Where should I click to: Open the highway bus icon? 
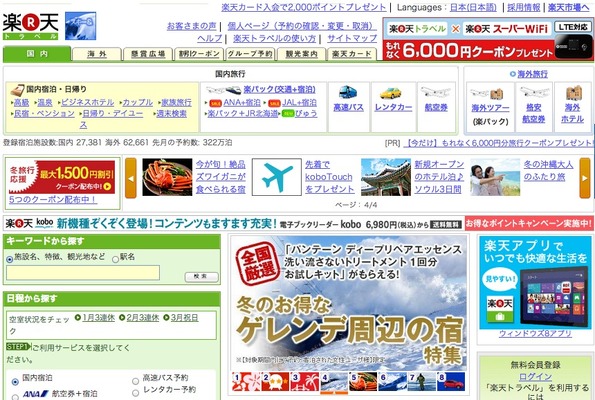[348, 92]
